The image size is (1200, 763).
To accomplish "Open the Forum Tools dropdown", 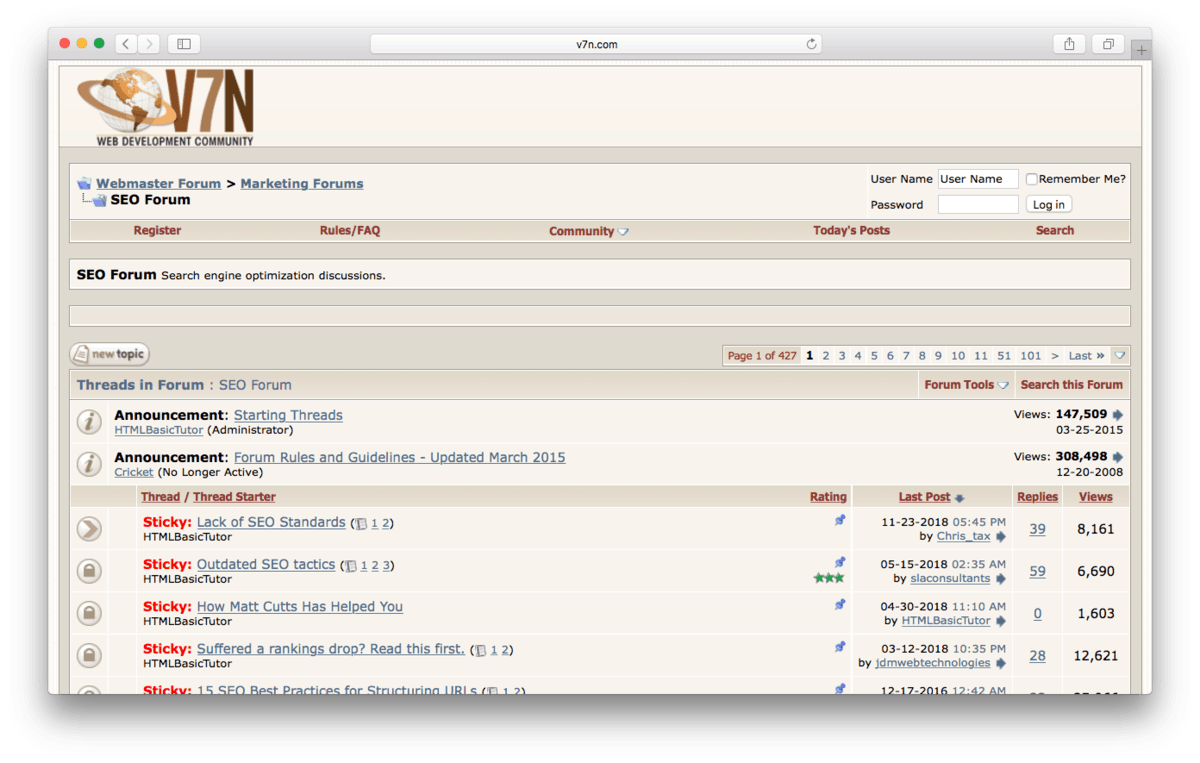I will [x=965, y=384].
